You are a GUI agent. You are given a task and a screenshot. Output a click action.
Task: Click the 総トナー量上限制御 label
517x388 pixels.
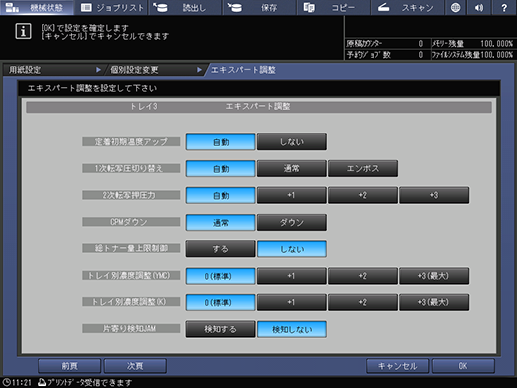click(131, 248)
